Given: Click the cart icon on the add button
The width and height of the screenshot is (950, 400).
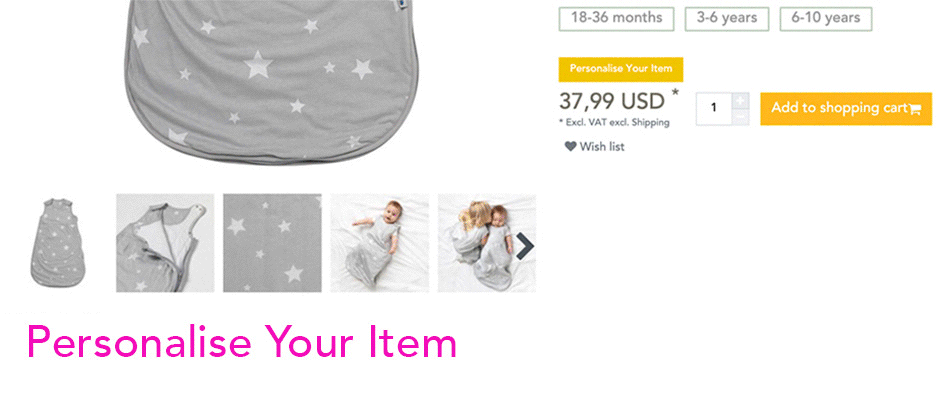Looking at the screenshot, I should (915, 110).
